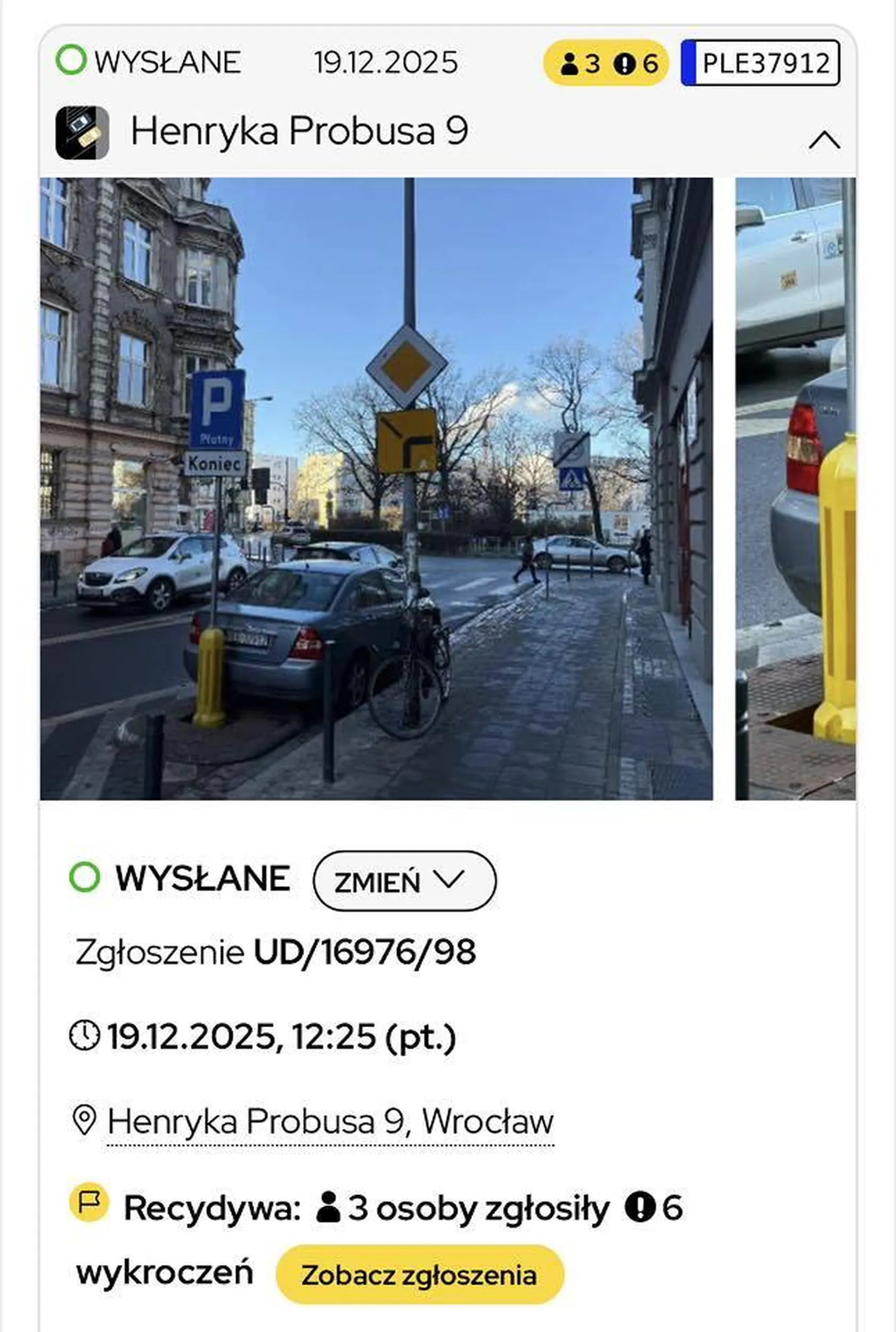Viewport: 896px width, 1332px height.
Task: Open the second photo with the yellow bollard
Action: point(795,489)
